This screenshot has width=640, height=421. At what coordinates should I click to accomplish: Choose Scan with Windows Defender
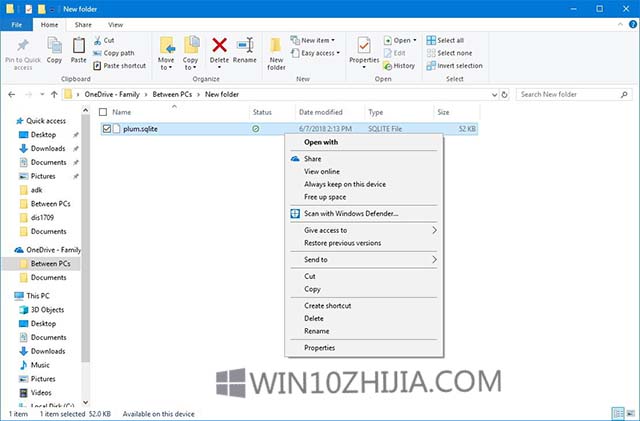click(350, 213)
